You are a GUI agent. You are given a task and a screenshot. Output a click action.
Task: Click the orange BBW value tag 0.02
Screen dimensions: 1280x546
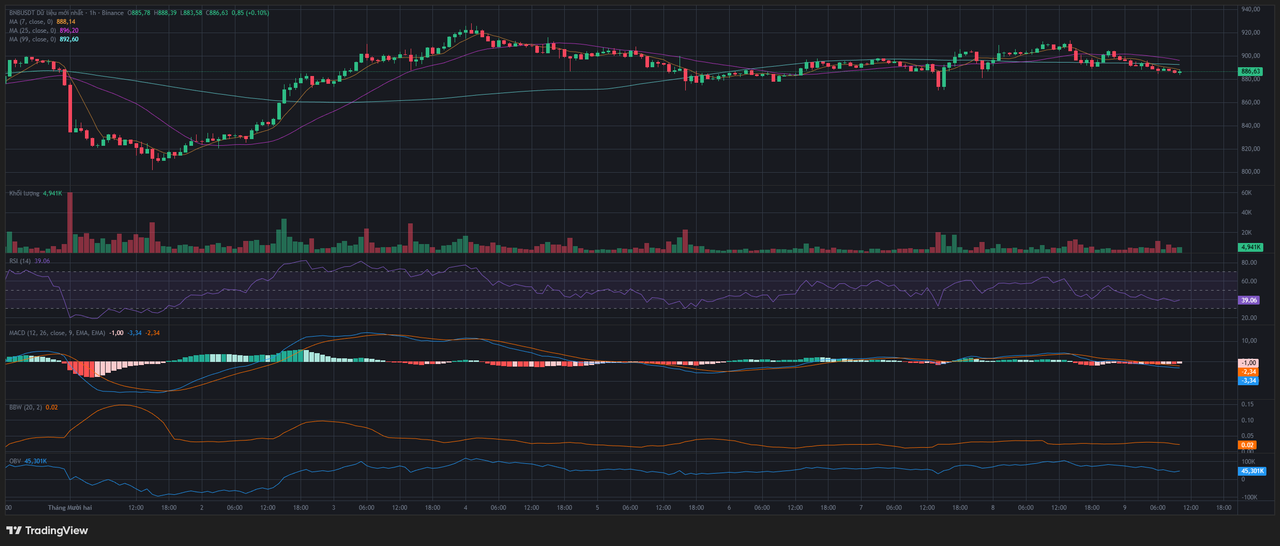tap(1245, 445)
